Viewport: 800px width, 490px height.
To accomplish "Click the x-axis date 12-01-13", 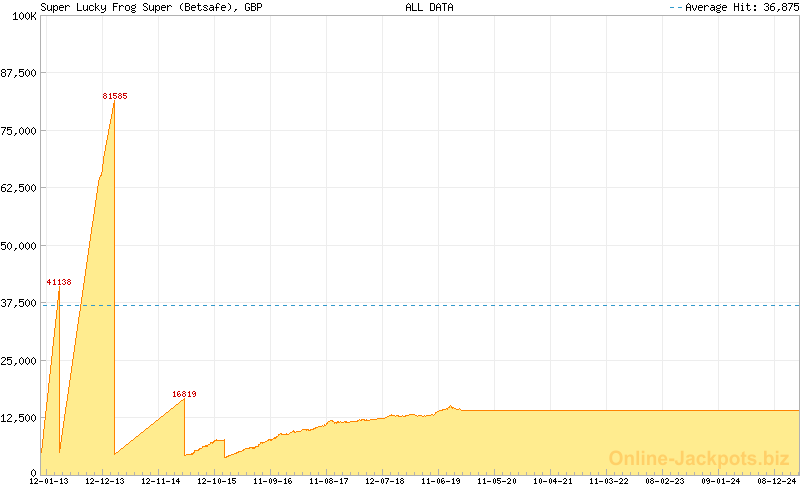I will point(48,481).
